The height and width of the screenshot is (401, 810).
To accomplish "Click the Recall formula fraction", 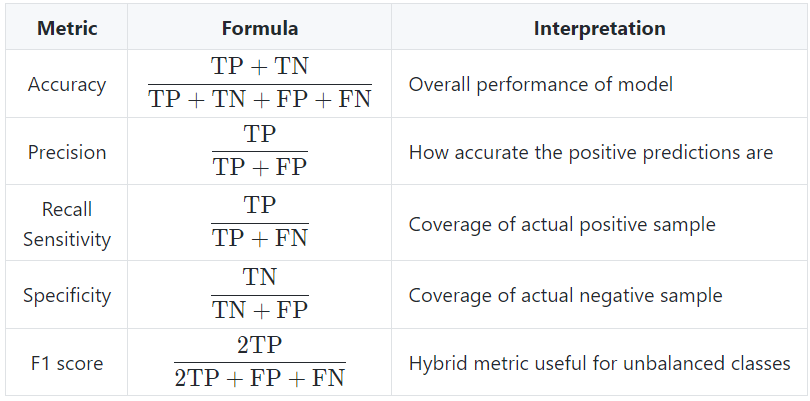I will click(260, 223).
